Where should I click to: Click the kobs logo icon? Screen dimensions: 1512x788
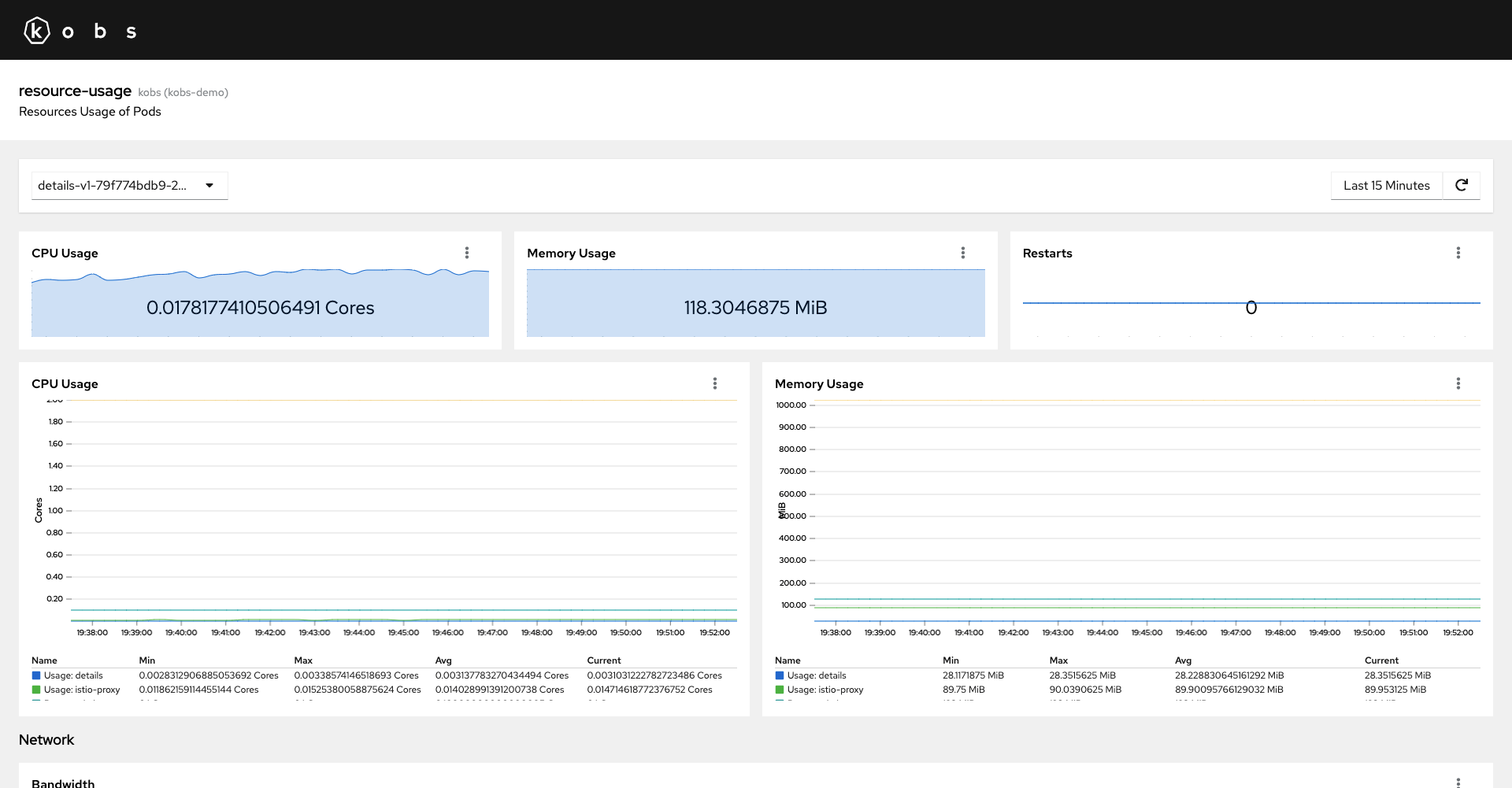tap(37, 31)
